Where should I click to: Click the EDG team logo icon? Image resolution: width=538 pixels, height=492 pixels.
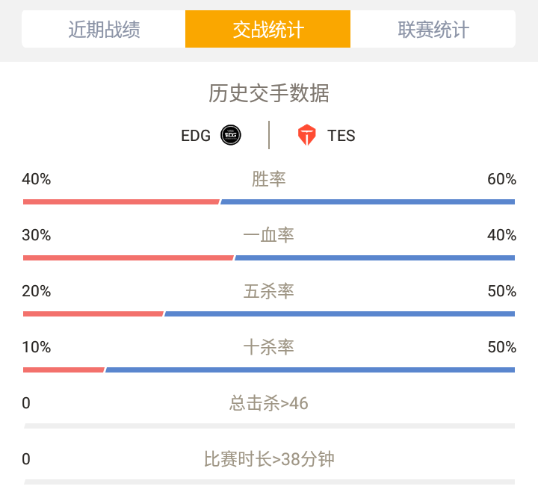(x=231, y=135)
